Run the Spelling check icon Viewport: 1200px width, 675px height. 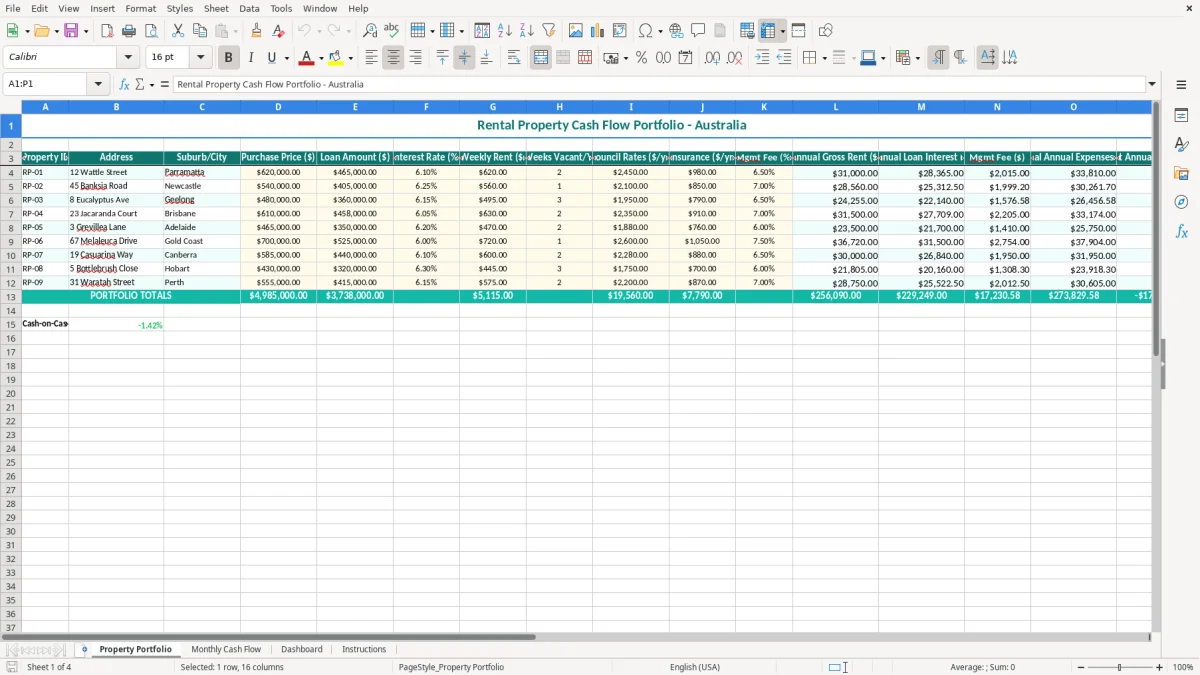[x=392, y=31]
